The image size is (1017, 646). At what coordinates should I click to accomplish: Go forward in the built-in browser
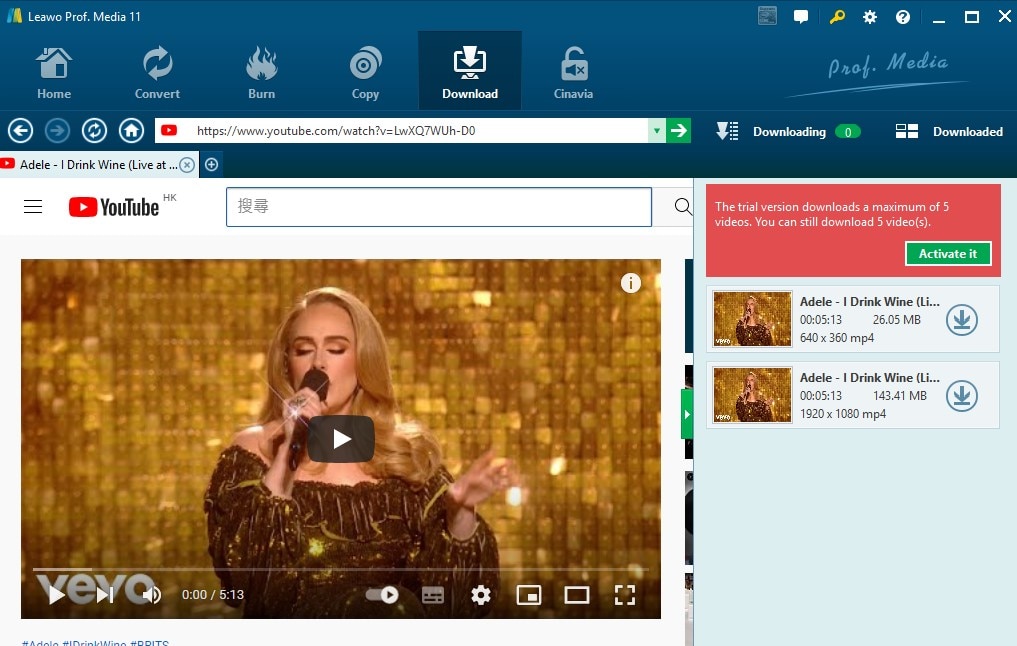pos(57,131)
